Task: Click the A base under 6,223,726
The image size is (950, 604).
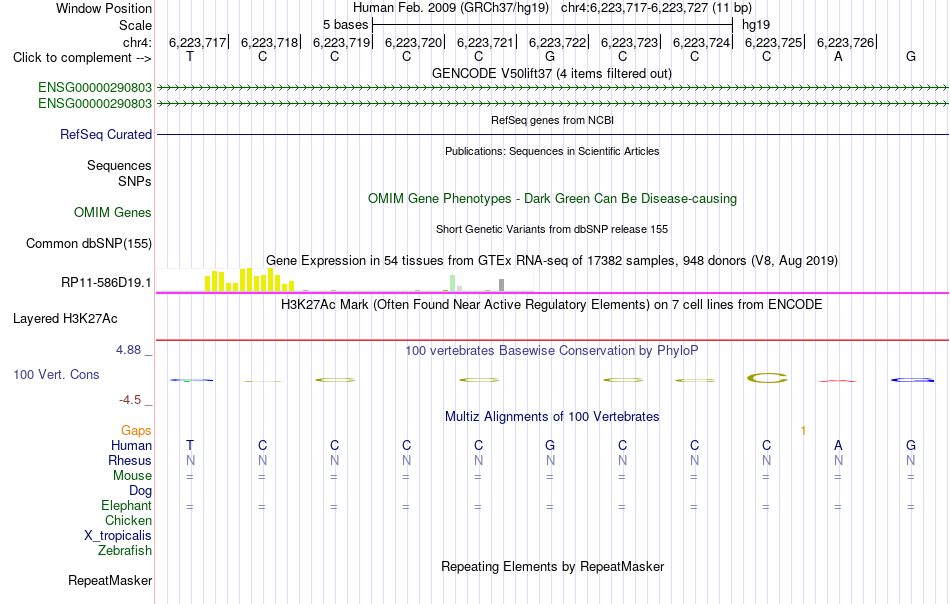Action: coord(839,56)
